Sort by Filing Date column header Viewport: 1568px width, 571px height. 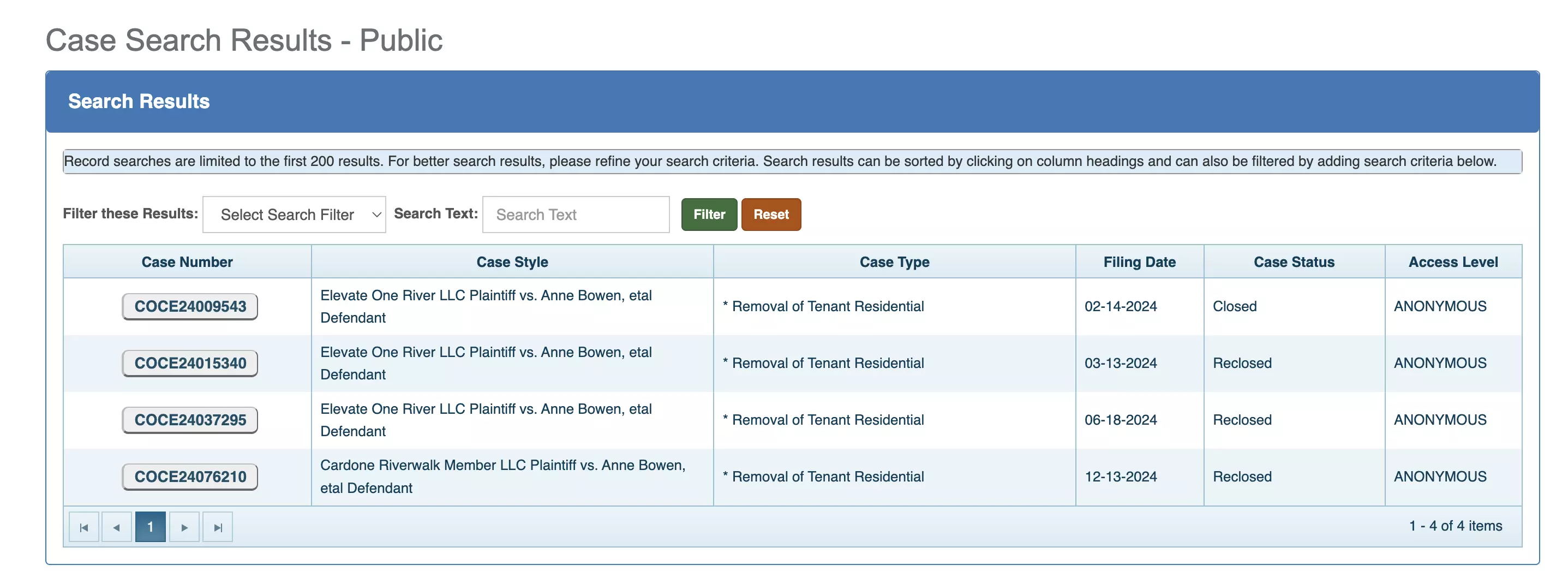[x=1140, y=262]
